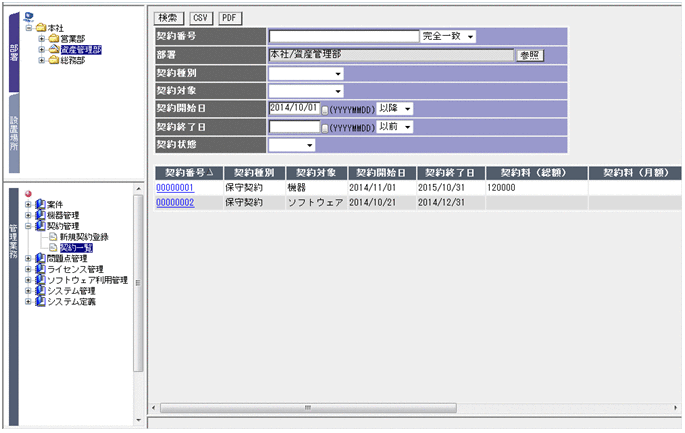Sort by 契約対象 column header

tap(316, 173)
